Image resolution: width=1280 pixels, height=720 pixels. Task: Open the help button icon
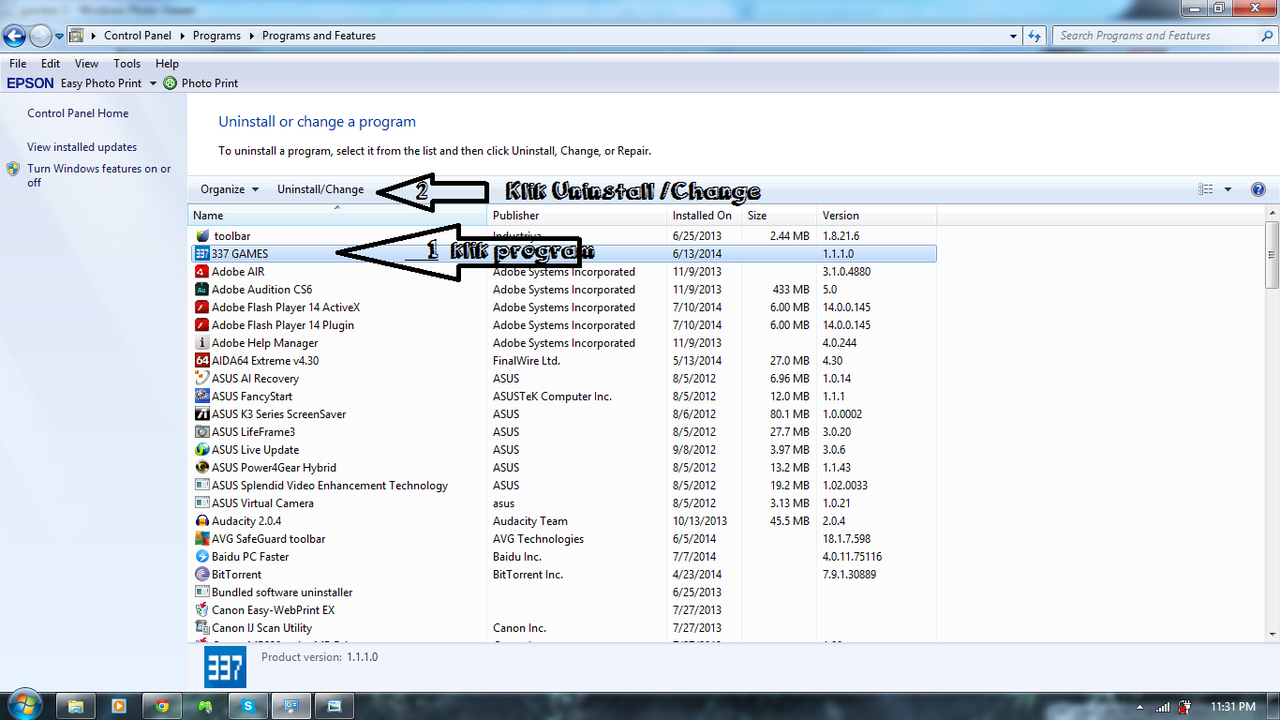coord(1258,189)
